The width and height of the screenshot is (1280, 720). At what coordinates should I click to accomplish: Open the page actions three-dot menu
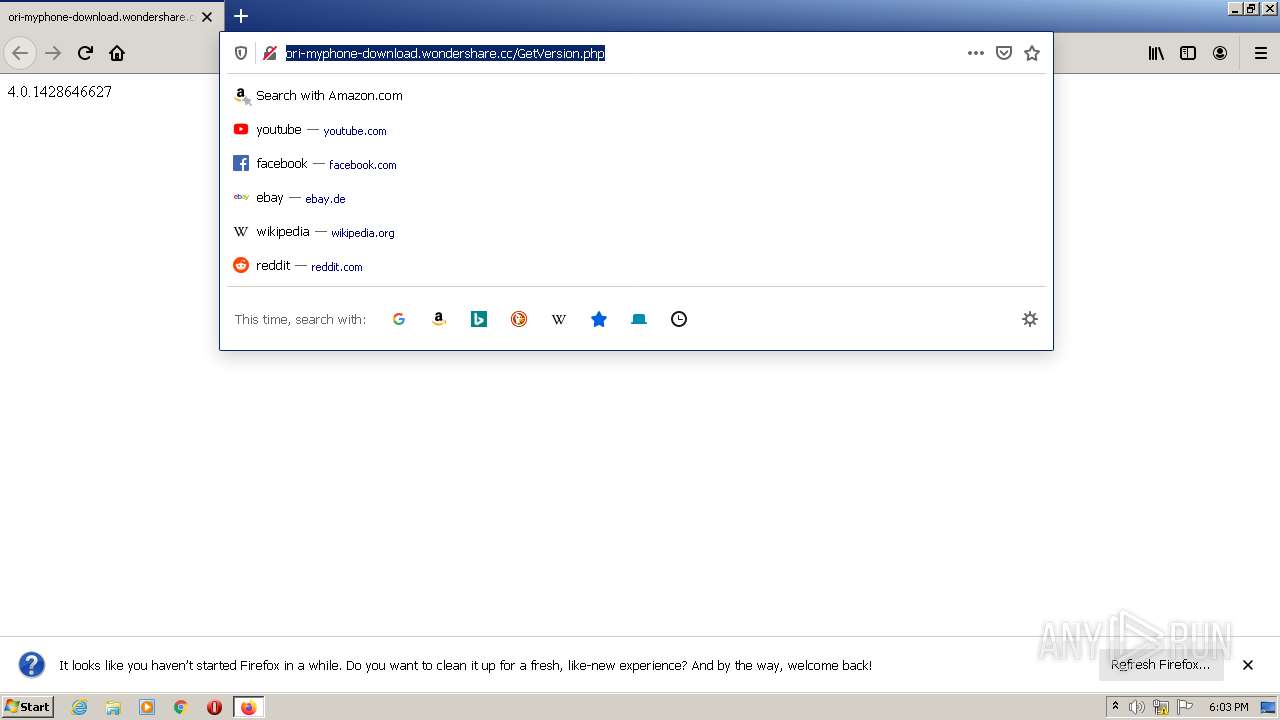(x=976, y=53)
